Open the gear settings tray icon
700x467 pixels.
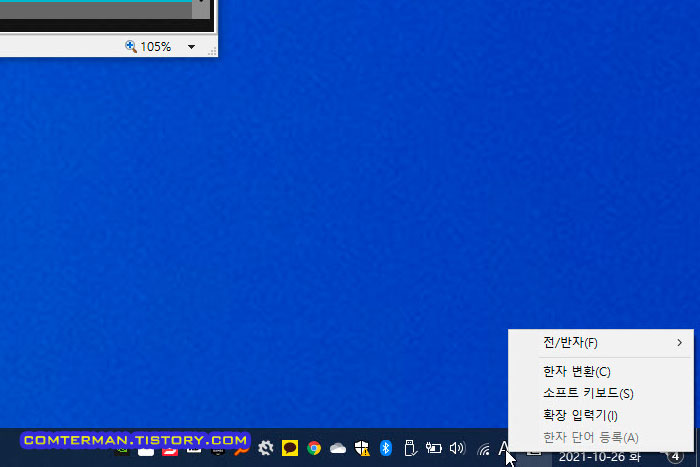point(266,448)
